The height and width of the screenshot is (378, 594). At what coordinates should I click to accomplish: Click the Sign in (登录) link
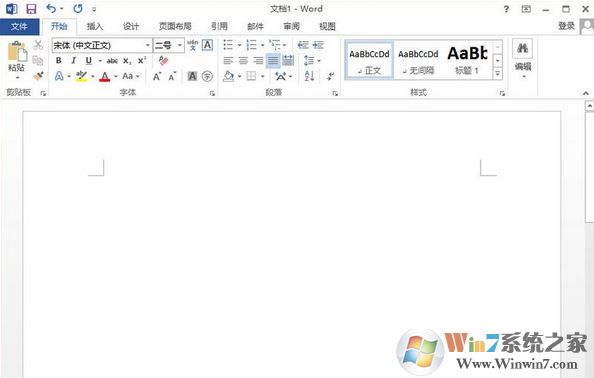click(566, 26)
